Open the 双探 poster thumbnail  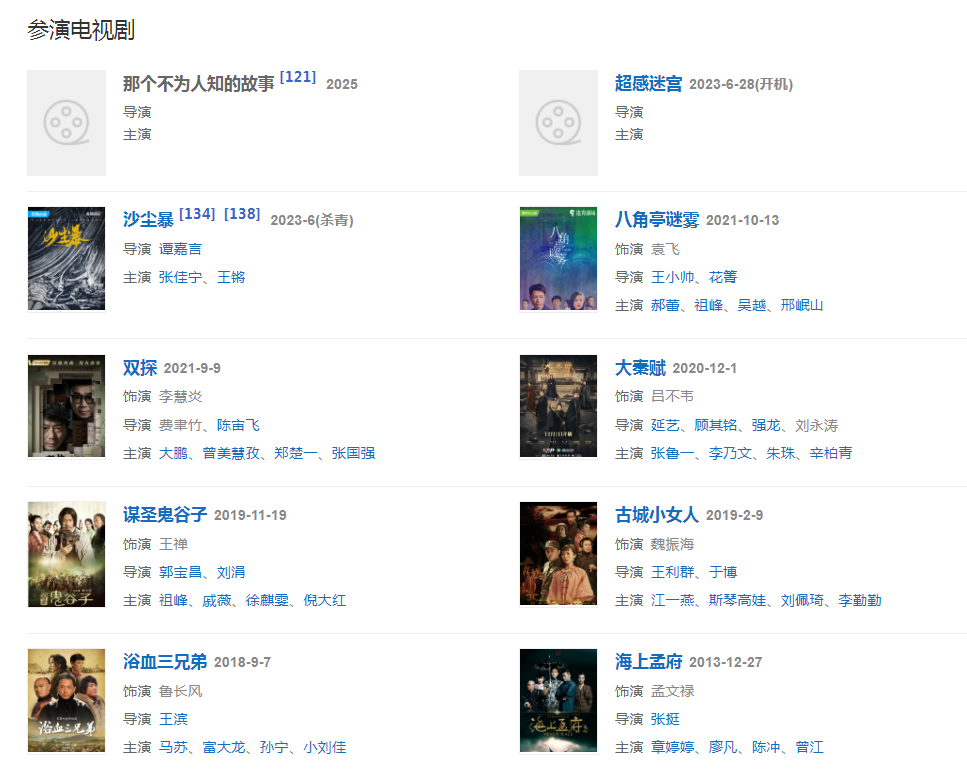point(67,406)
